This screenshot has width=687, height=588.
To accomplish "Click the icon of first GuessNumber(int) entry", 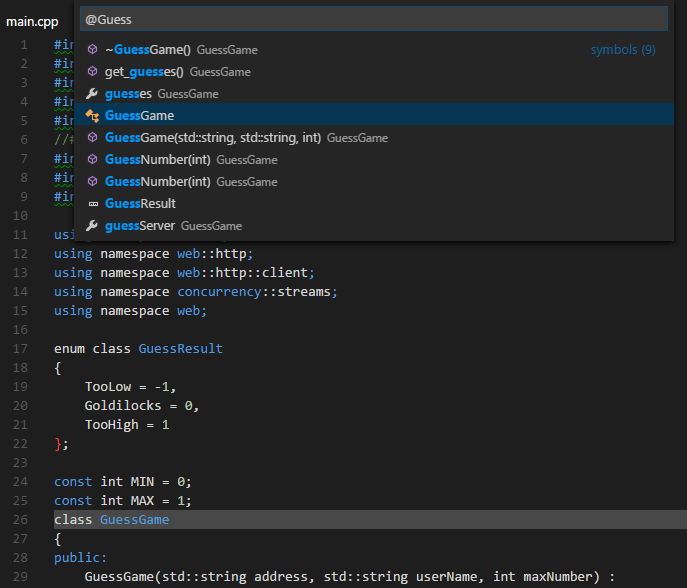I will click(x=93, y=159).
